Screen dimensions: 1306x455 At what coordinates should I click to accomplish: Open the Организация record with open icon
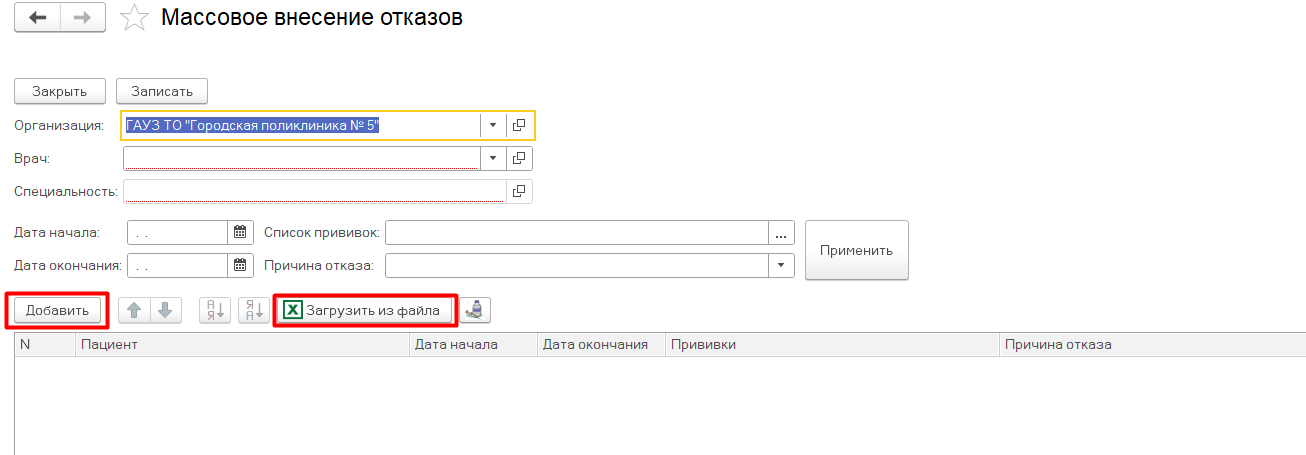[x=518, y=126]
